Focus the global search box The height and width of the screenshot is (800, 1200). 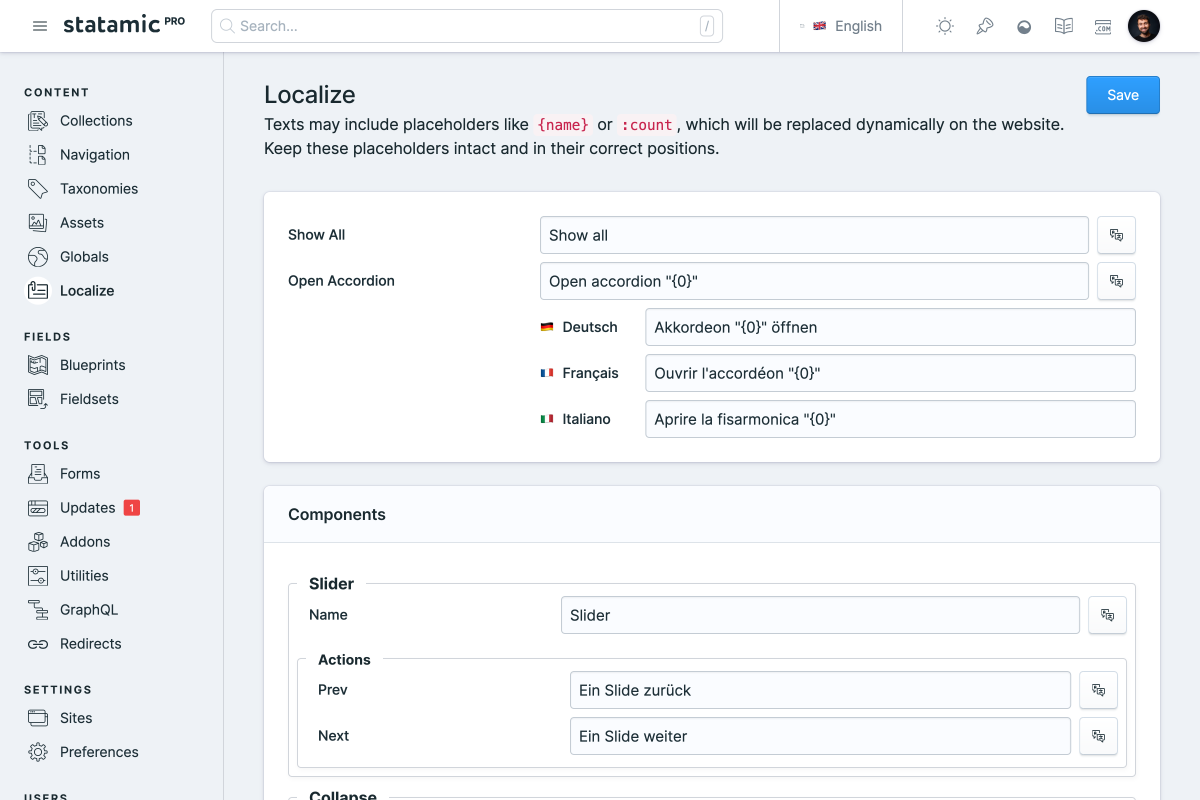[466, 26]
